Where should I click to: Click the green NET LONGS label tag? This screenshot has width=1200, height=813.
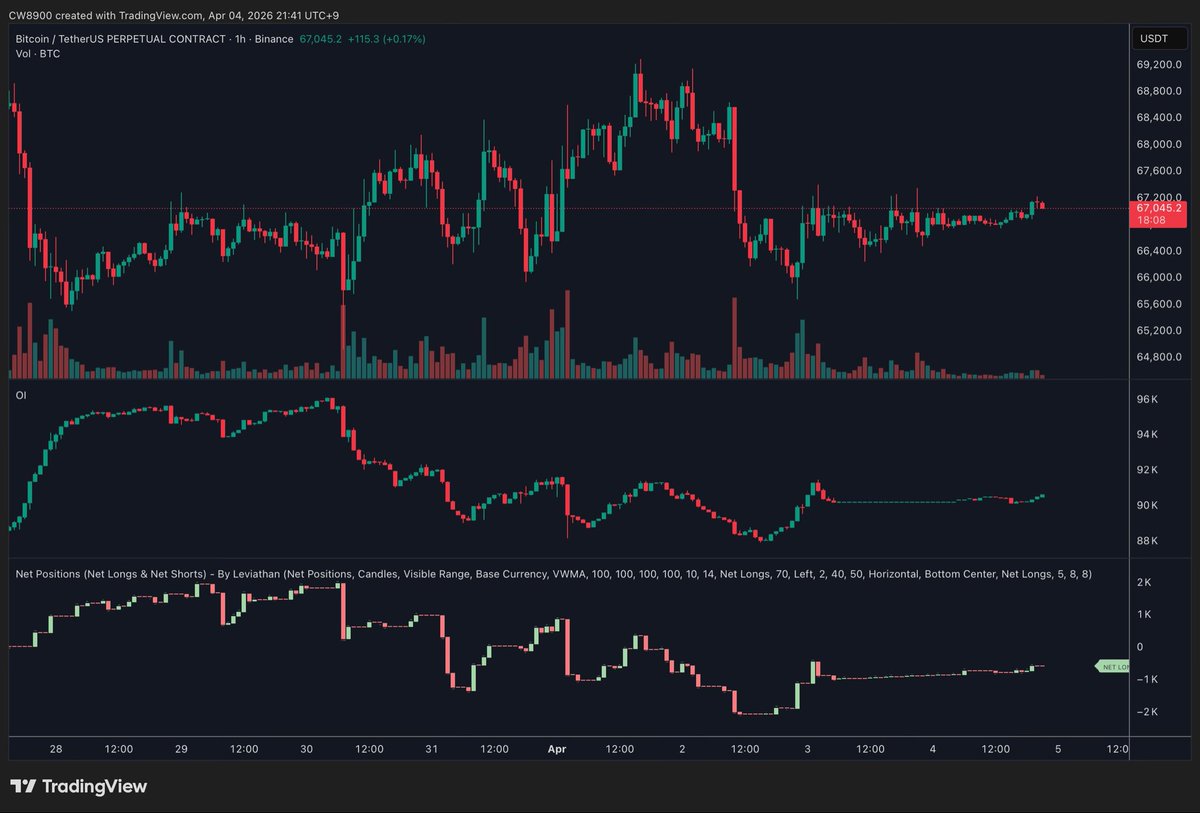tap(1112, 666)
